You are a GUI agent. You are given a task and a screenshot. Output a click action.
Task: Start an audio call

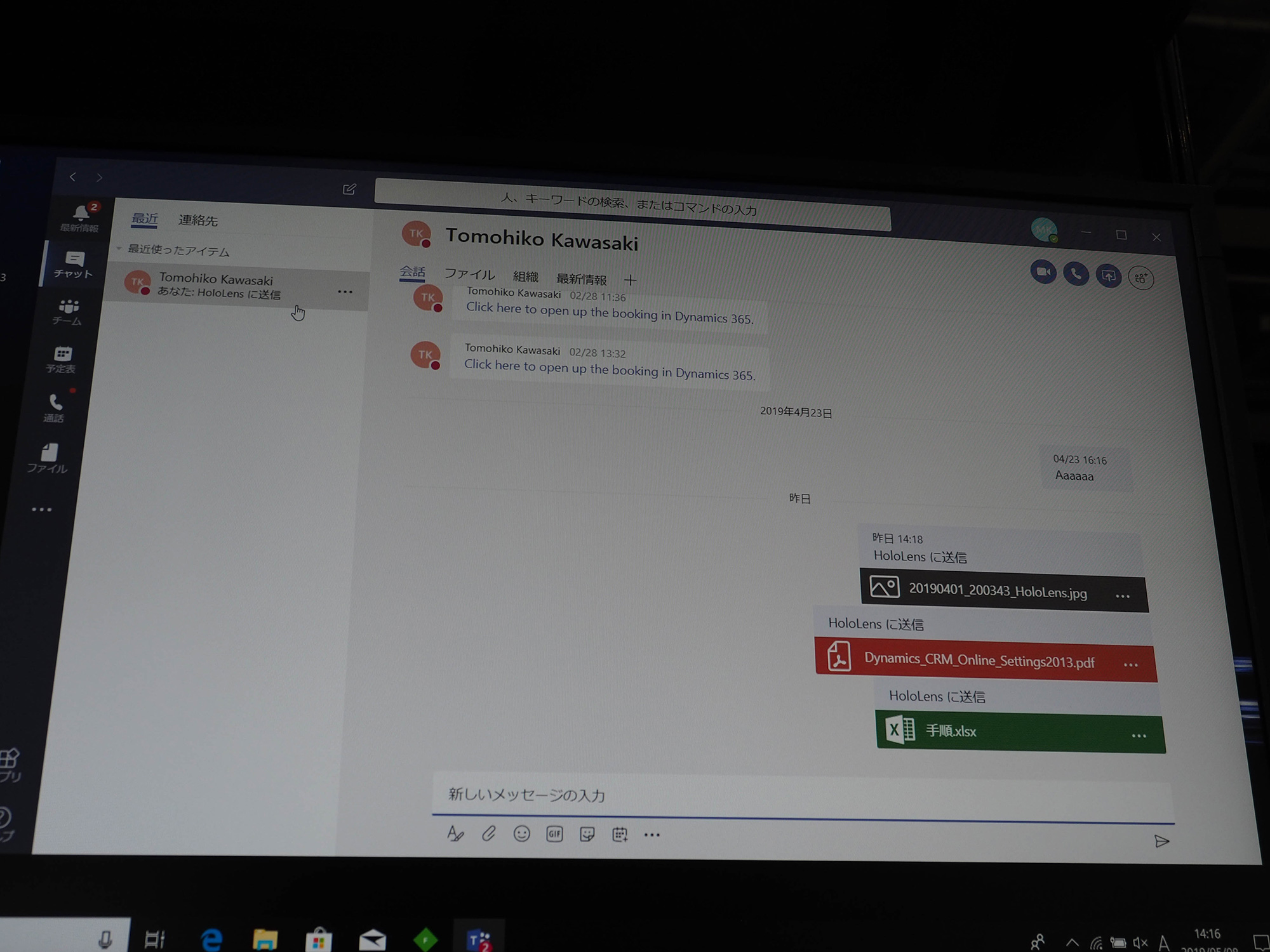click(x=1076, y=274)
